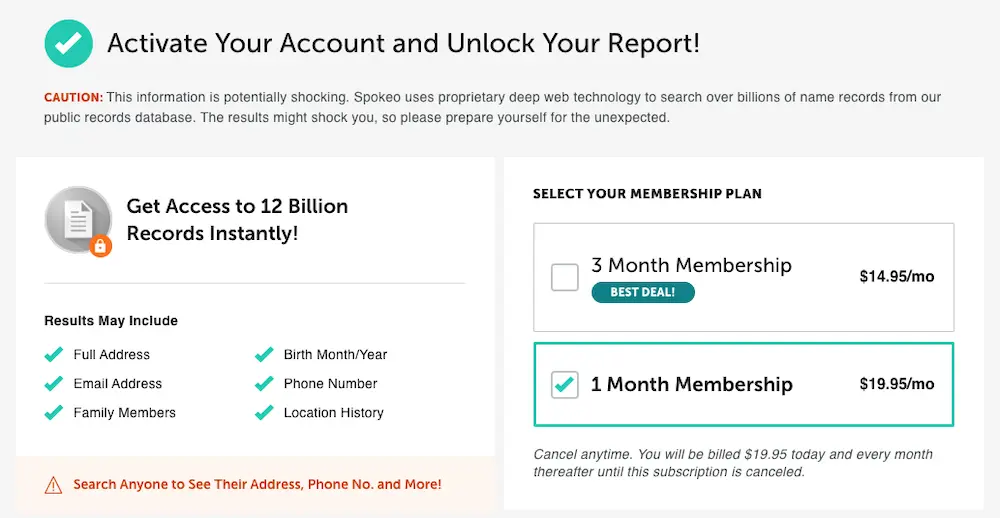
Task: Select the 1 Month Membership plan card
Action: click(744, 384)
